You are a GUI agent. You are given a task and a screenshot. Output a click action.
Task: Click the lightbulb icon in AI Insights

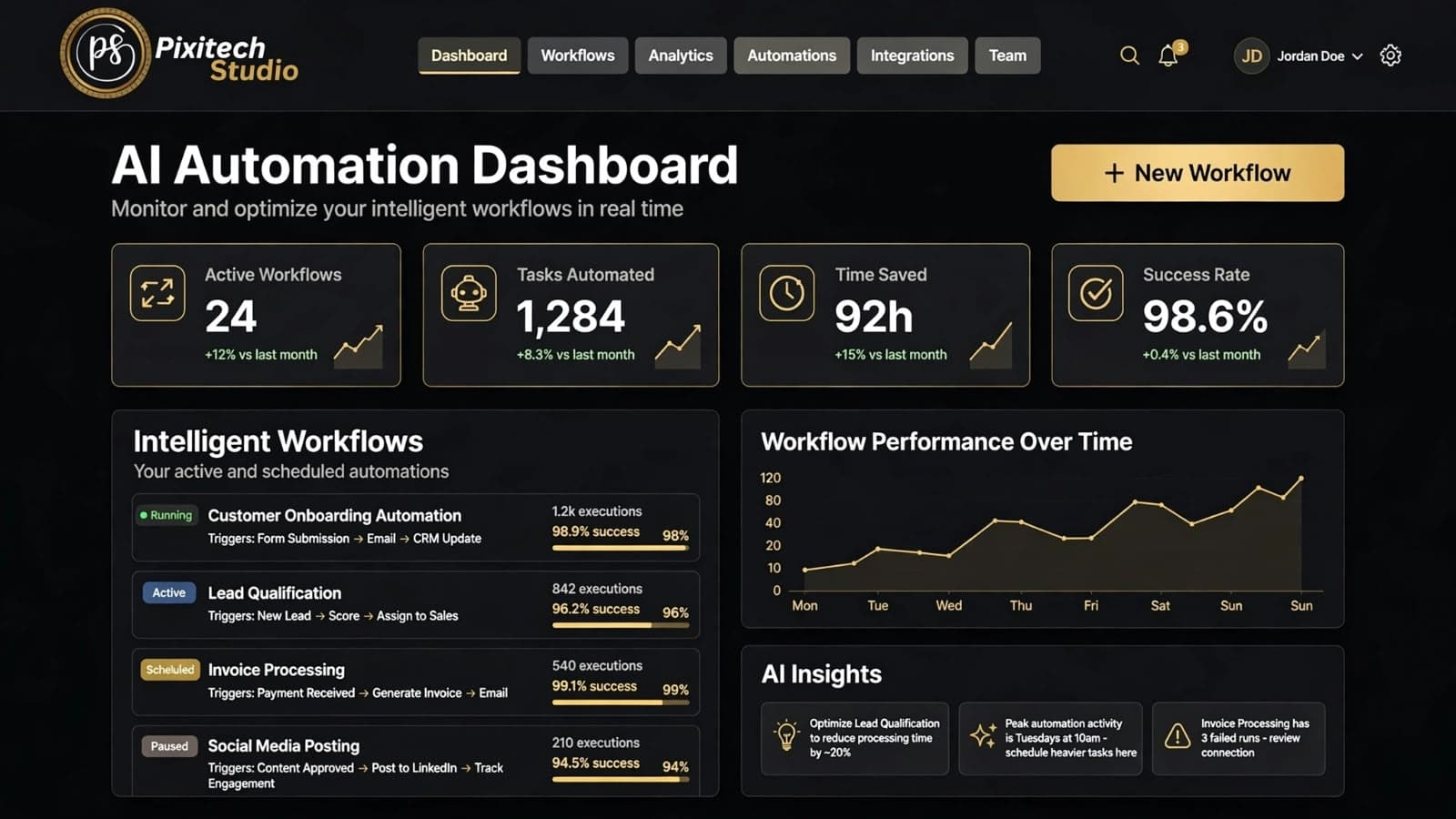click(x=786, y=735)
